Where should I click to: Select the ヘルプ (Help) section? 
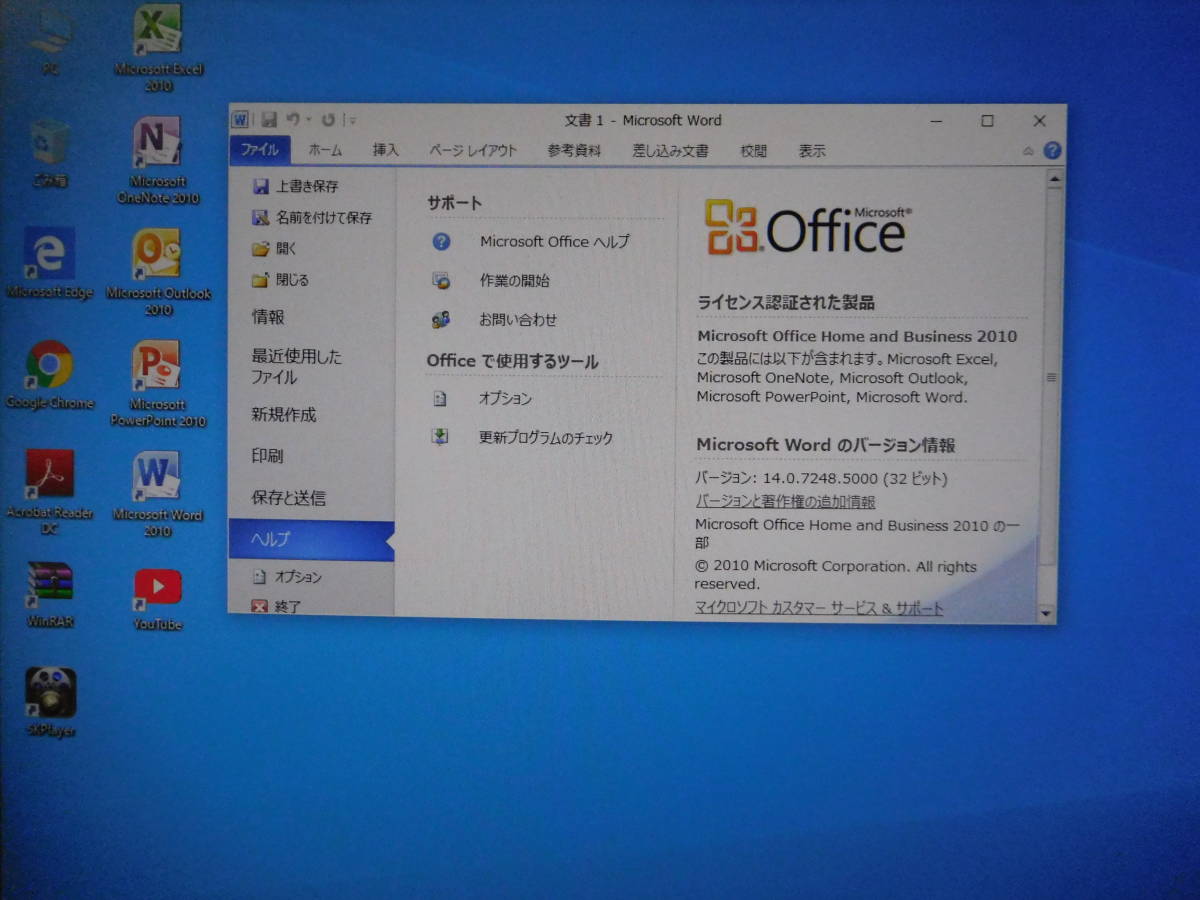pos(311,540)
